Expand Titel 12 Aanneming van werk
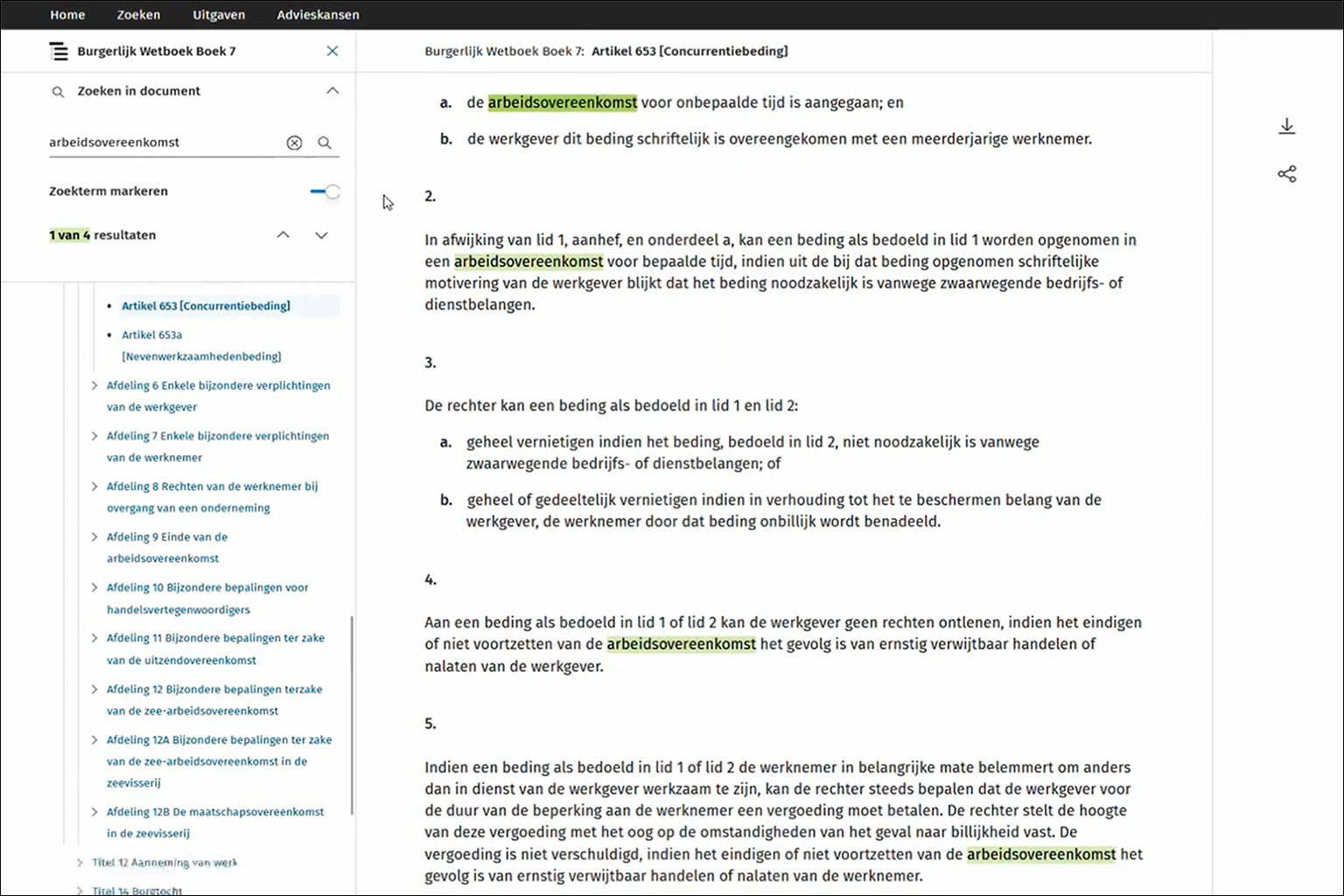Image resolution: width=1344 pixels, height=896 pixels. (x=80, y=863)
